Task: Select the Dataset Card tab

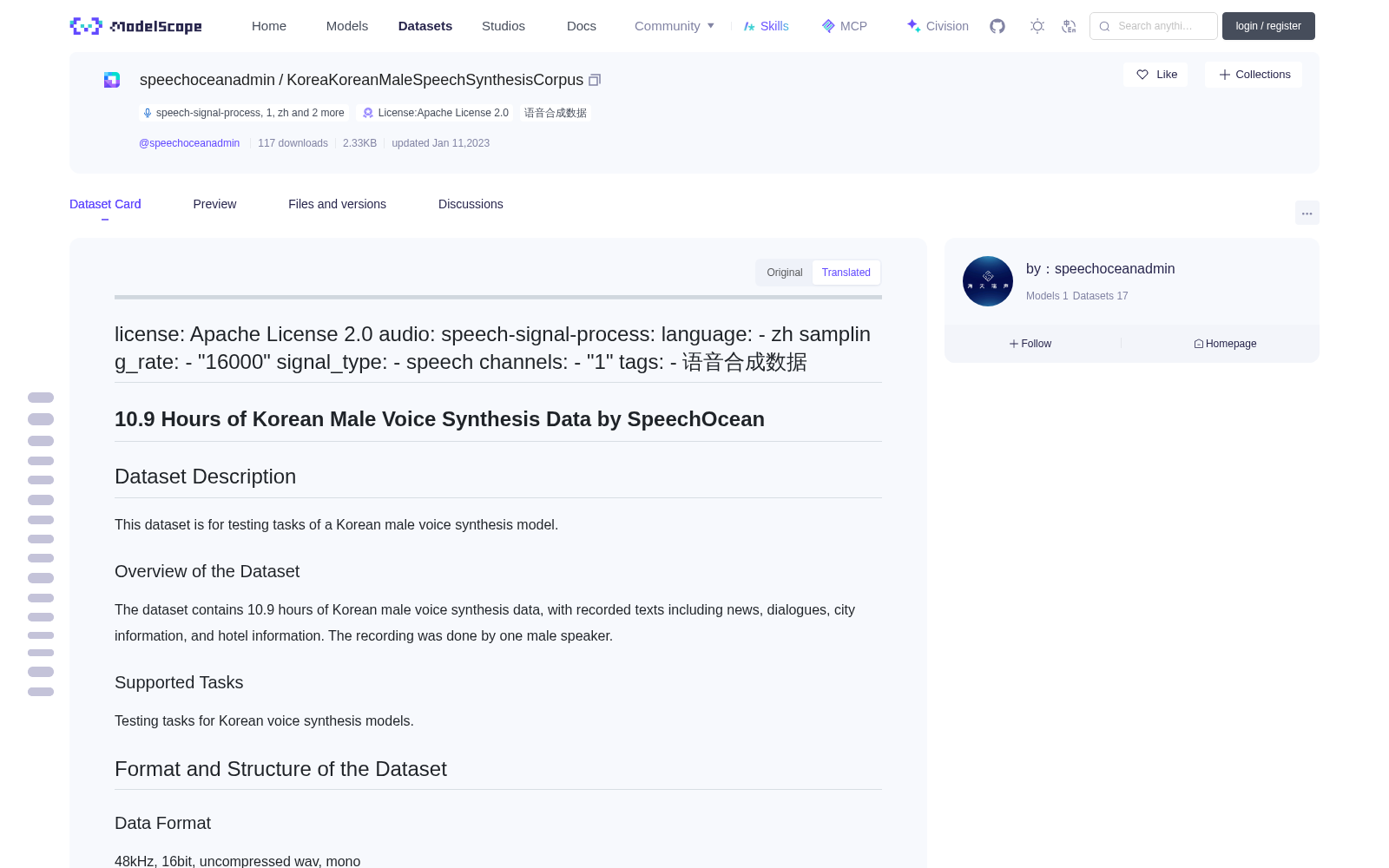Action: coord(105,204)
